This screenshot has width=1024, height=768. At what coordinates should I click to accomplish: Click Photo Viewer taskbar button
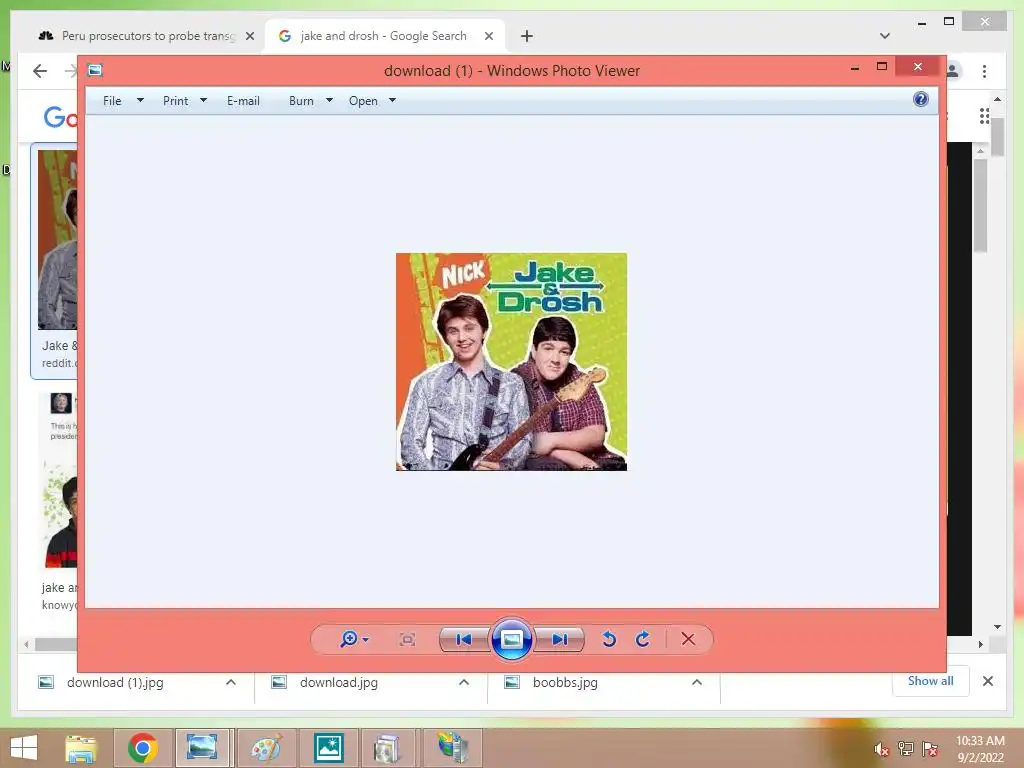click(x=202, y=748)
